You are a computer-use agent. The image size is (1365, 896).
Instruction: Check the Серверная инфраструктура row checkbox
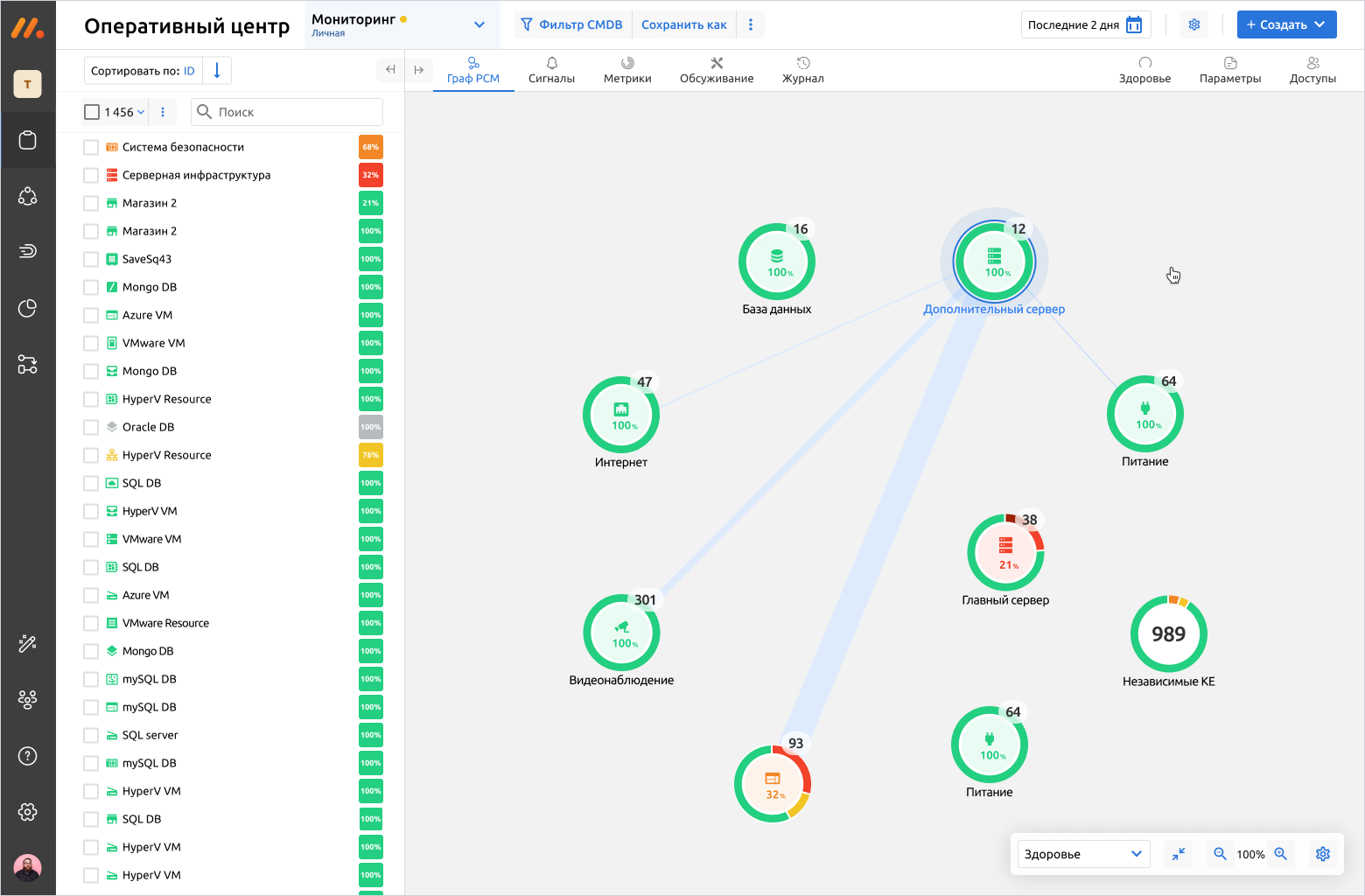tap(91, 175)
